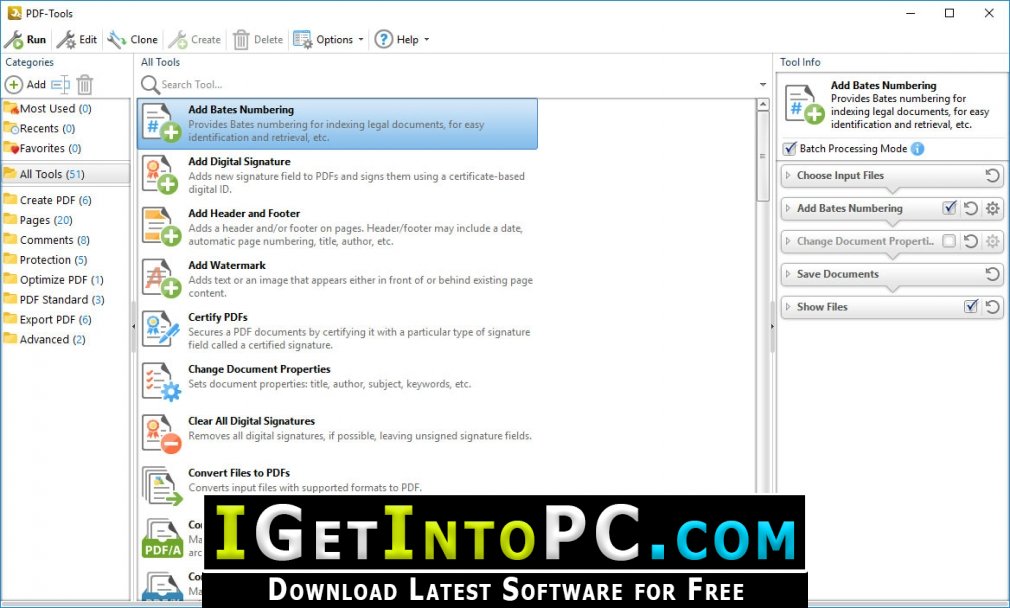Image resolution: width=1010 pixels, height=608 pixels.
Task: Open the Options dropdown menu
Action: click(329, 40)
